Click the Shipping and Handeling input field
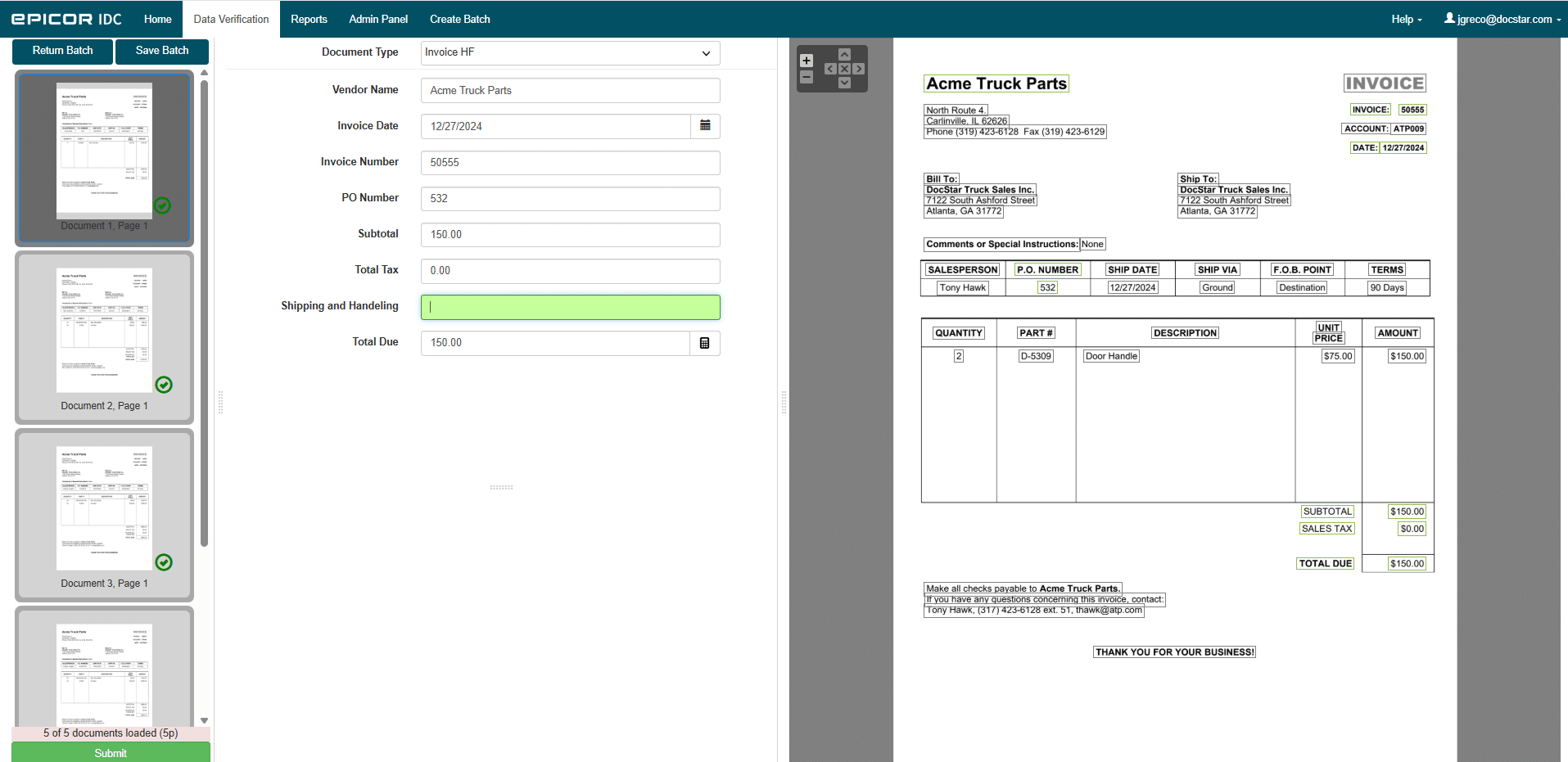The width and height of the screenshot is (1568, 762). (x=570, y=307)
